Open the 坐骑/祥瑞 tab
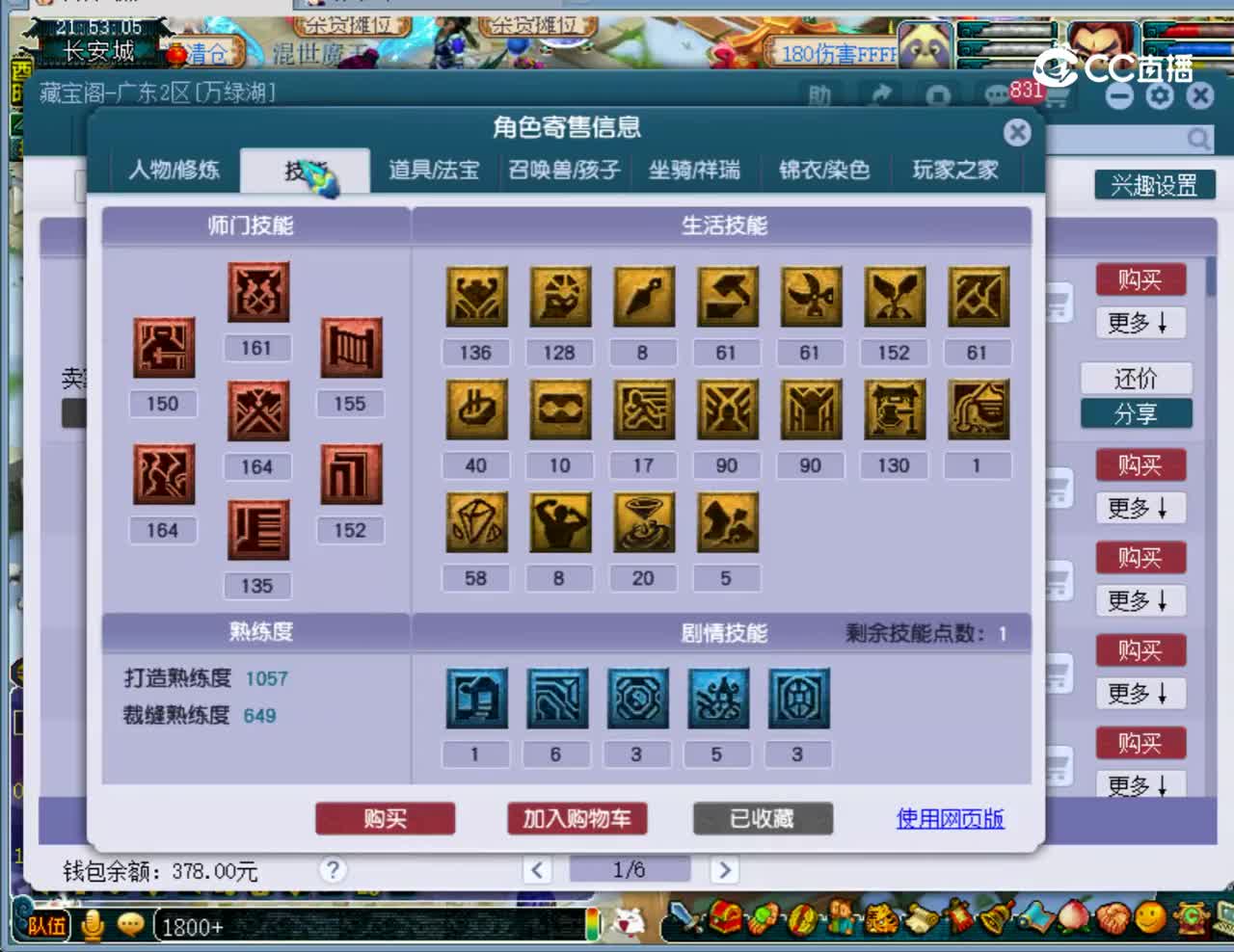The height and width of the screenshot is (952, 1234). (x=694, y=171)
